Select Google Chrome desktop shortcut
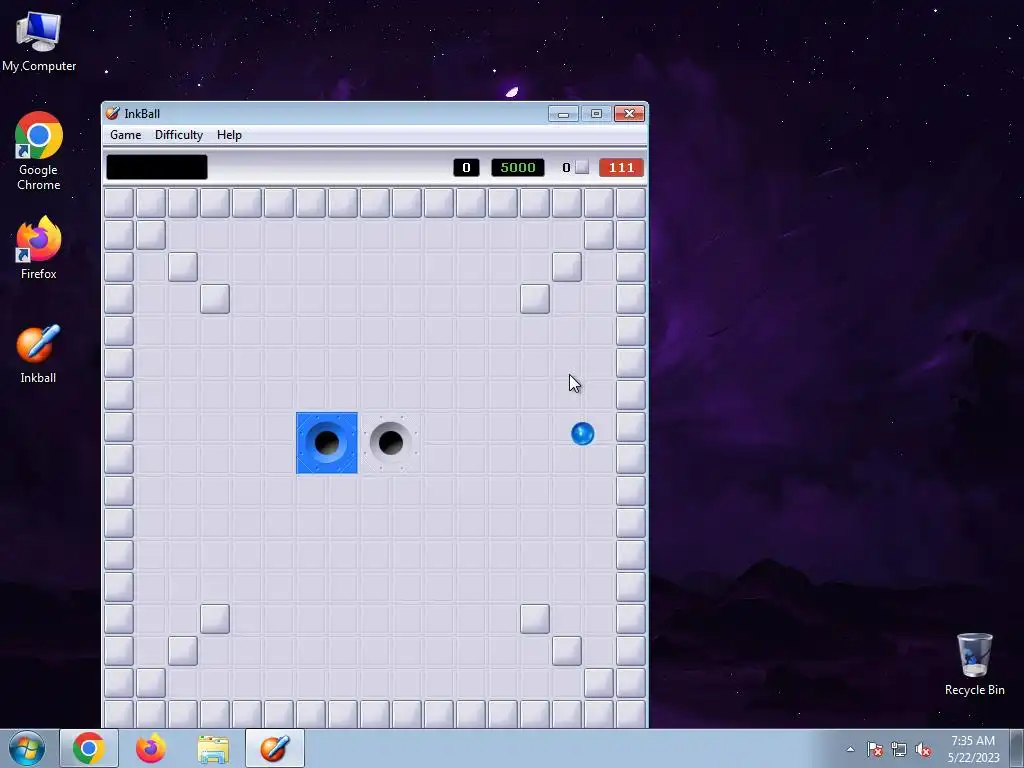The height and width of the screenshot is (768, 1024). click(x=39, y=152)
